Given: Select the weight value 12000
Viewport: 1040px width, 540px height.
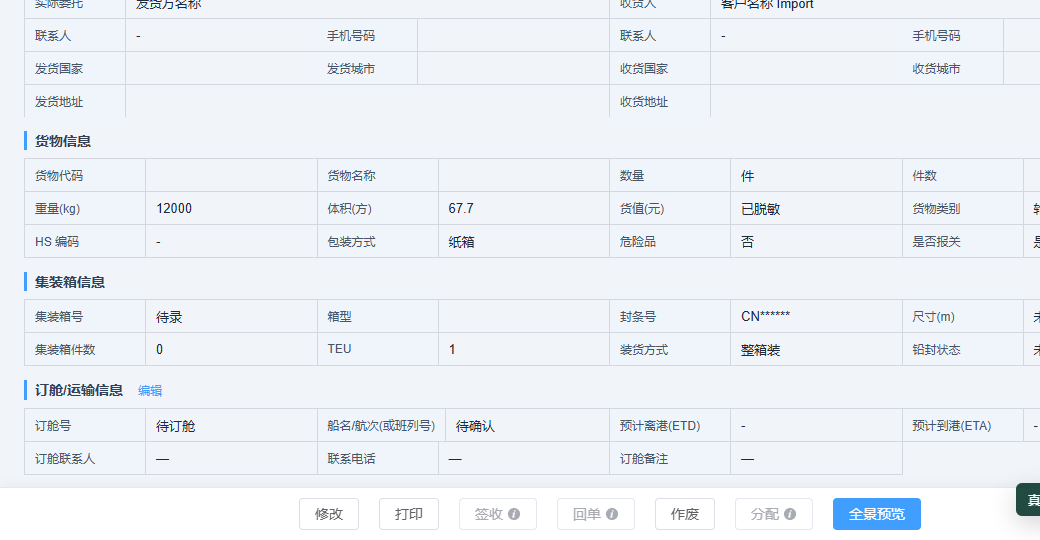Looking at the screenshot, I should [174, 208].
